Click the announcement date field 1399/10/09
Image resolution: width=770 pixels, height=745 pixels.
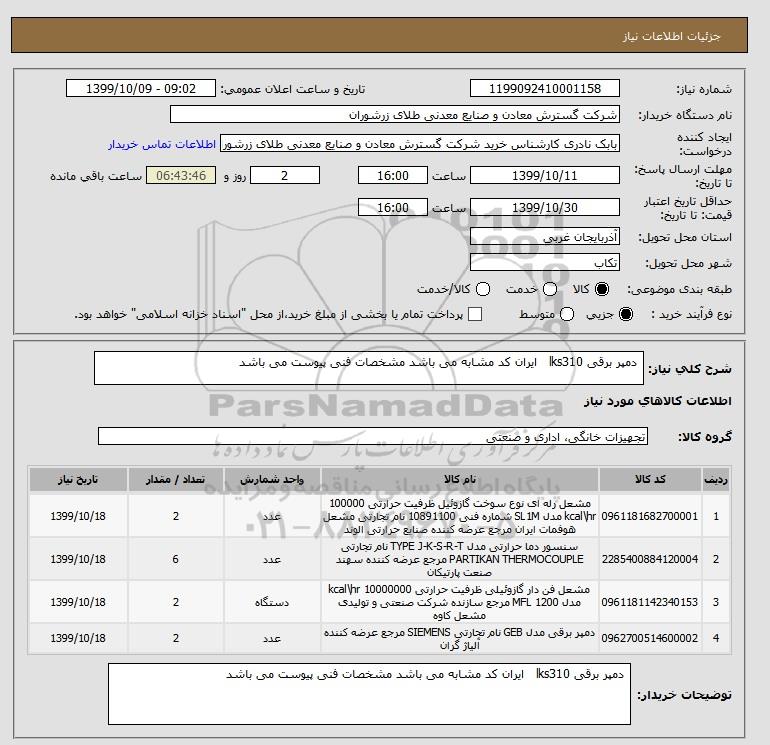140,88
